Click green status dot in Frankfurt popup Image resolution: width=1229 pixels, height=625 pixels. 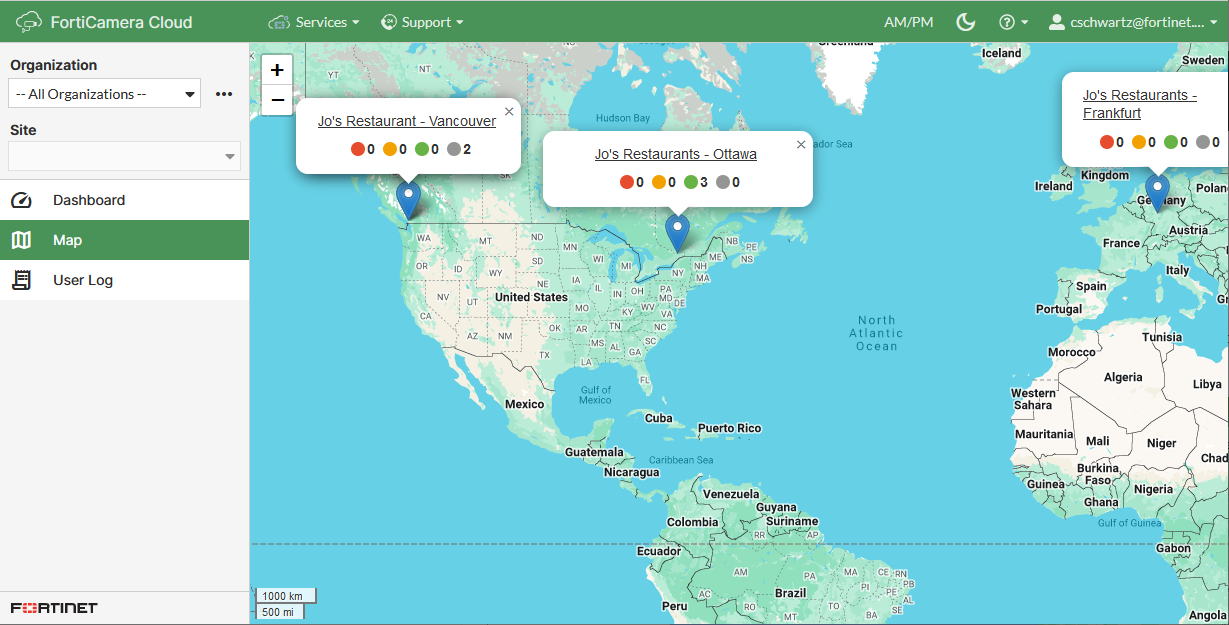pos(1171,142)
